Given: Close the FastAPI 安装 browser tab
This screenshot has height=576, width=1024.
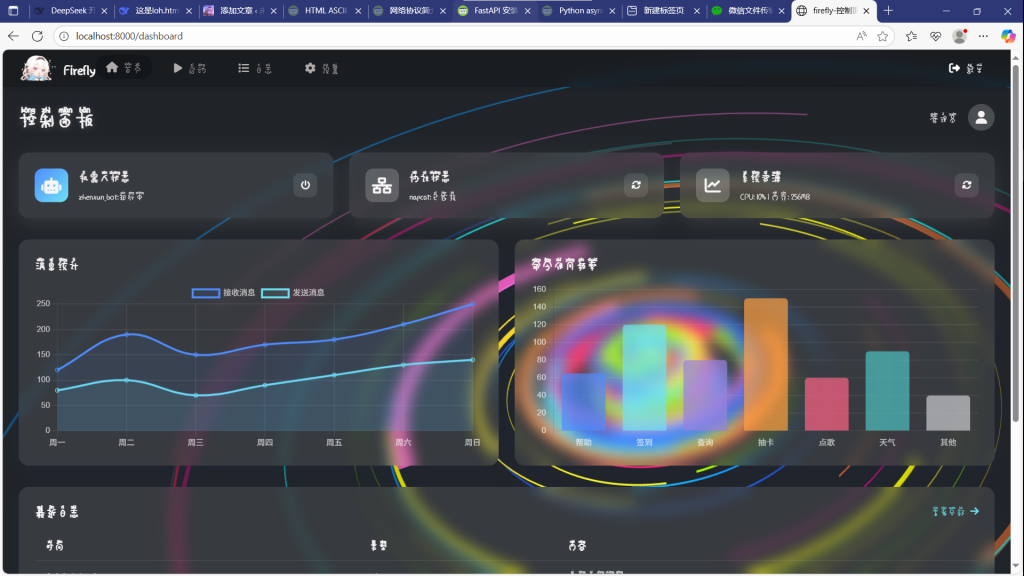Looking at the screenshot, I should (527, 11).
